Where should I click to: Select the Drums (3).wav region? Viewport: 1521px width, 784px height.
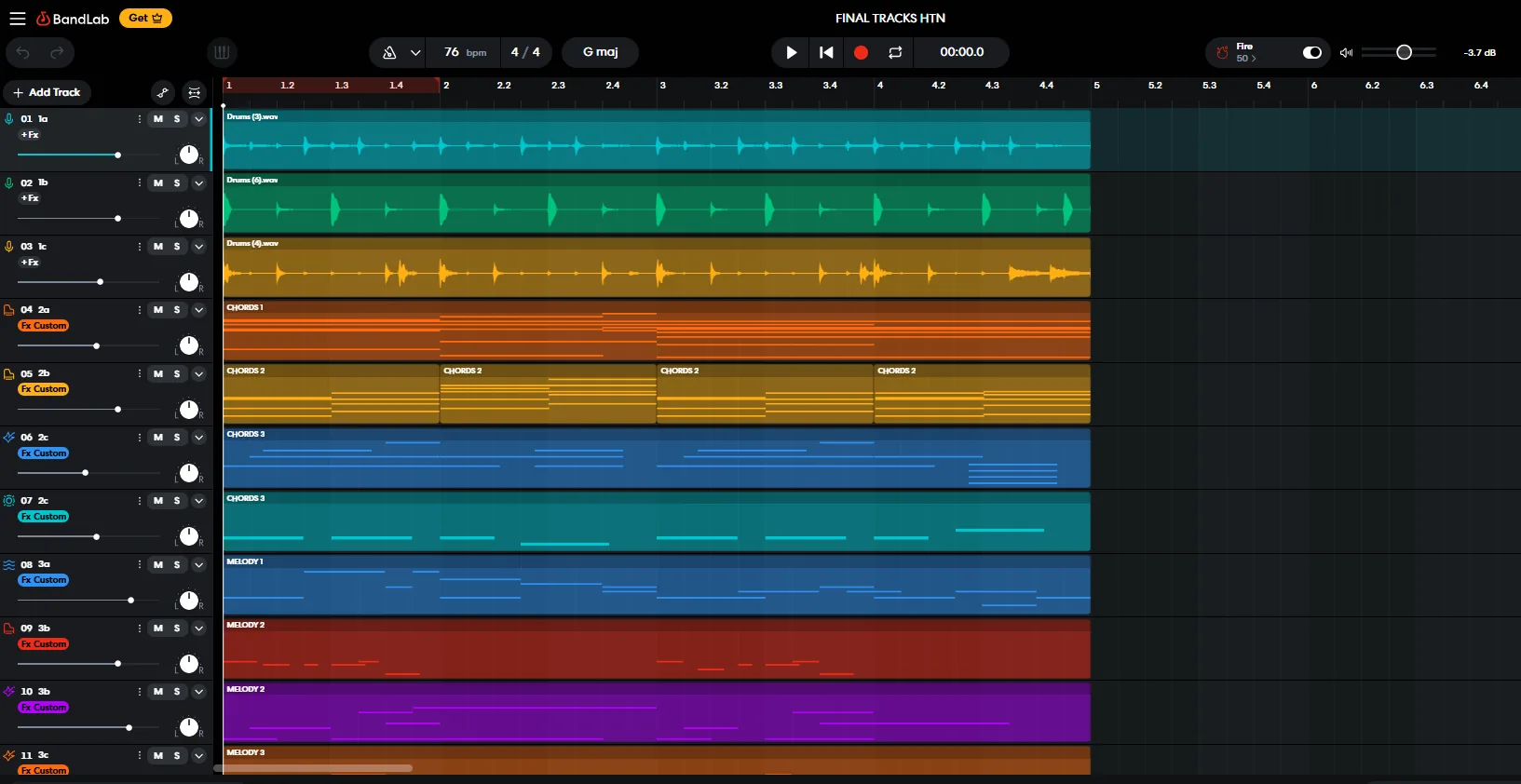[657, 140]
